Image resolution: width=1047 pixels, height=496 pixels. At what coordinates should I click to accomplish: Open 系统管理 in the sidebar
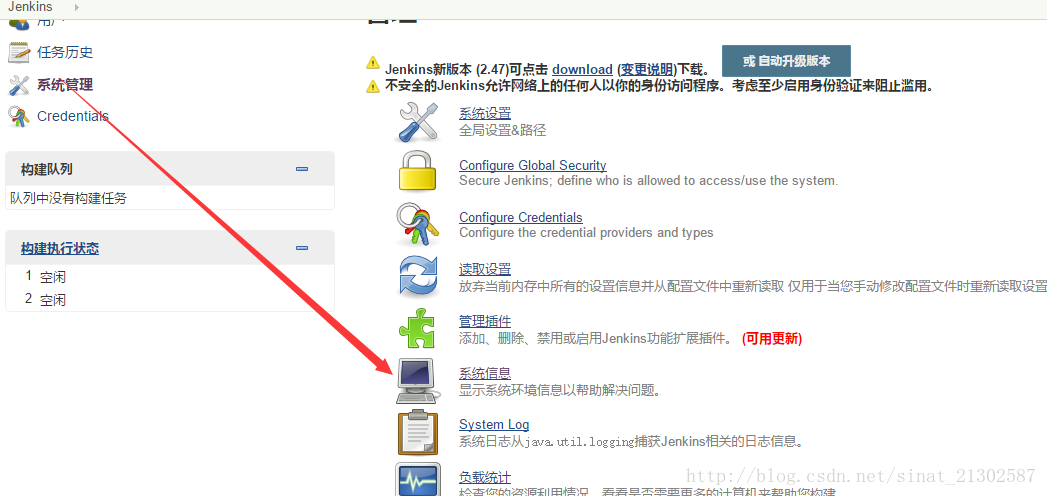tap(65, 85)
